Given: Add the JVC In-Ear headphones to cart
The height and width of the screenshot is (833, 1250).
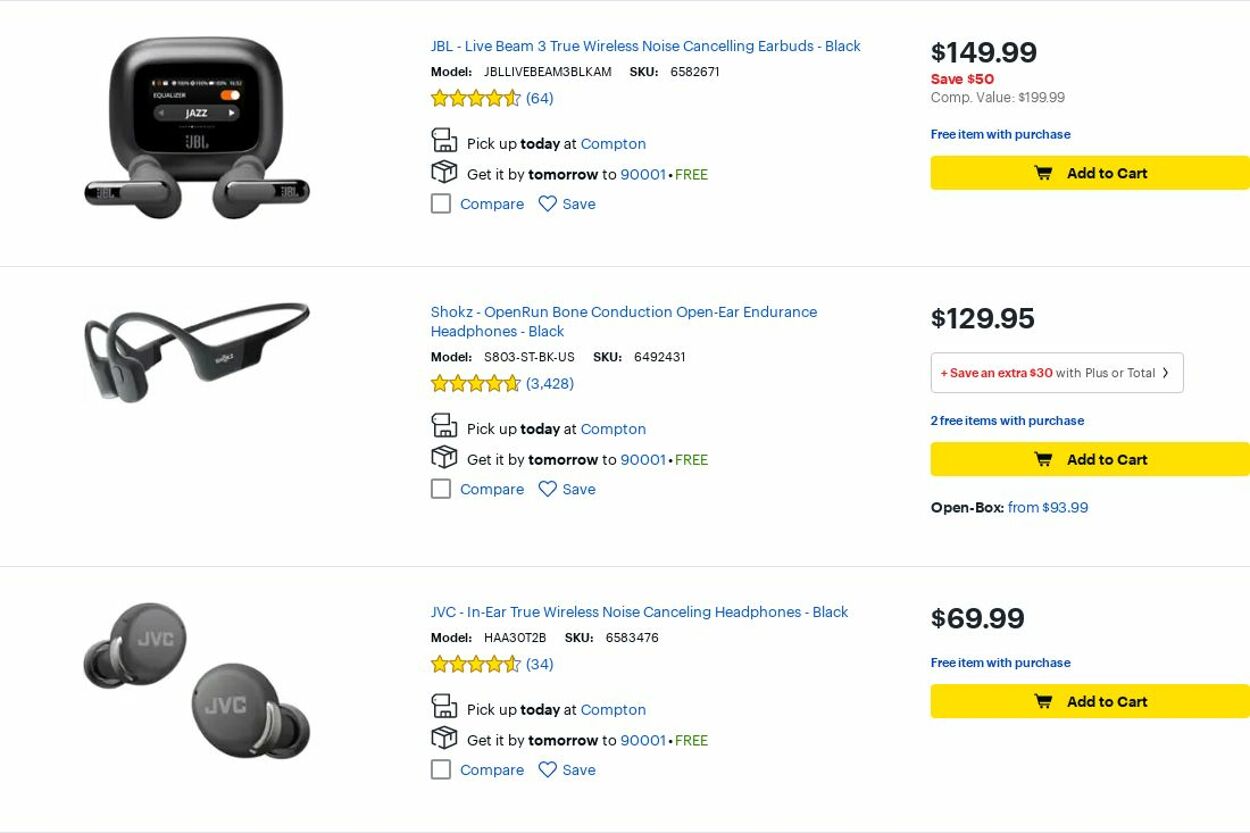Looking at the screenshot, I should [x=1090, y=701].
